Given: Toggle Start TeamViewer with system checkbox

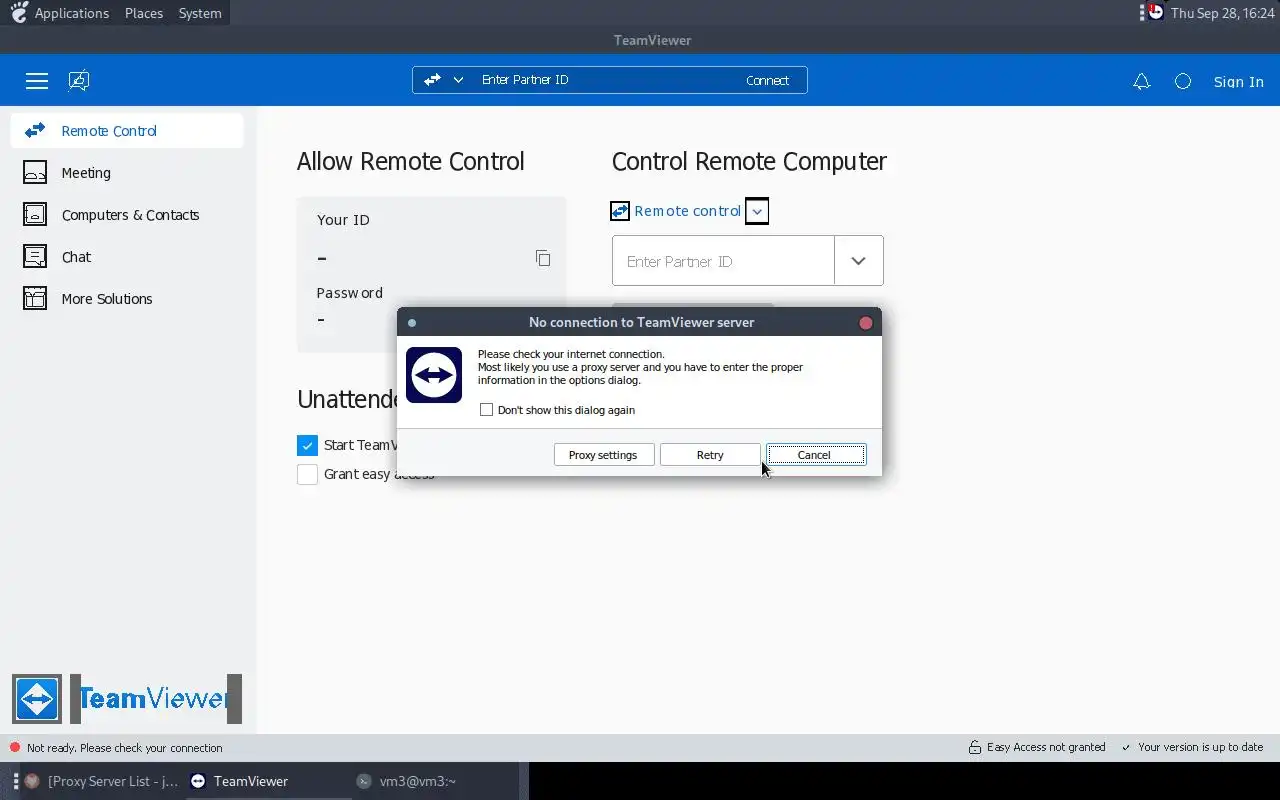Looking at the screenshot, I should [307, 445].
